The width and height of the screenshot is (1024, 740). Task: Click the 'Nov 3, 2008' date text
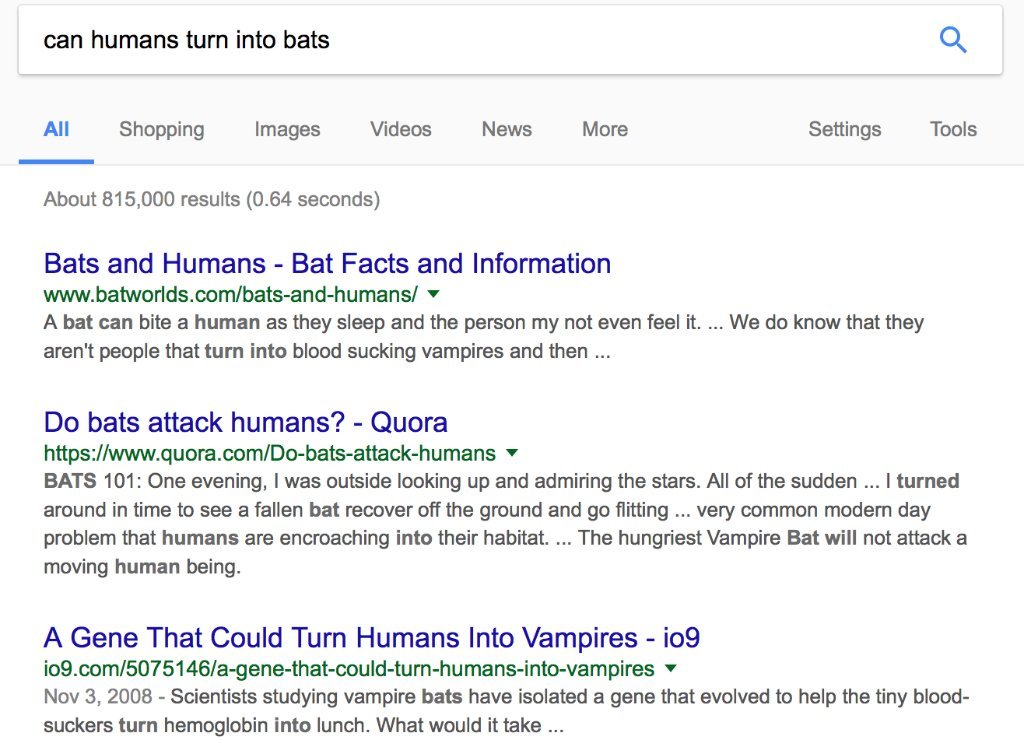(x=98, y=696)
